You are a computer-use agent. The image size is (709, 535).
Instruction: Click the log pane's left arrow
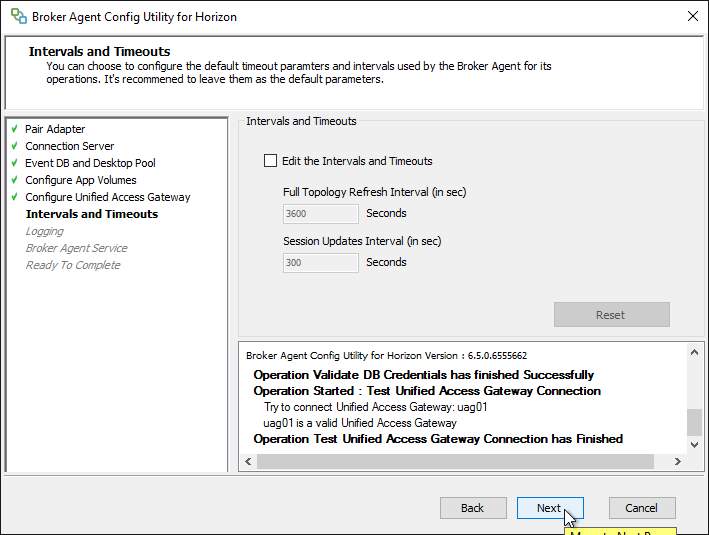[248, 461]
